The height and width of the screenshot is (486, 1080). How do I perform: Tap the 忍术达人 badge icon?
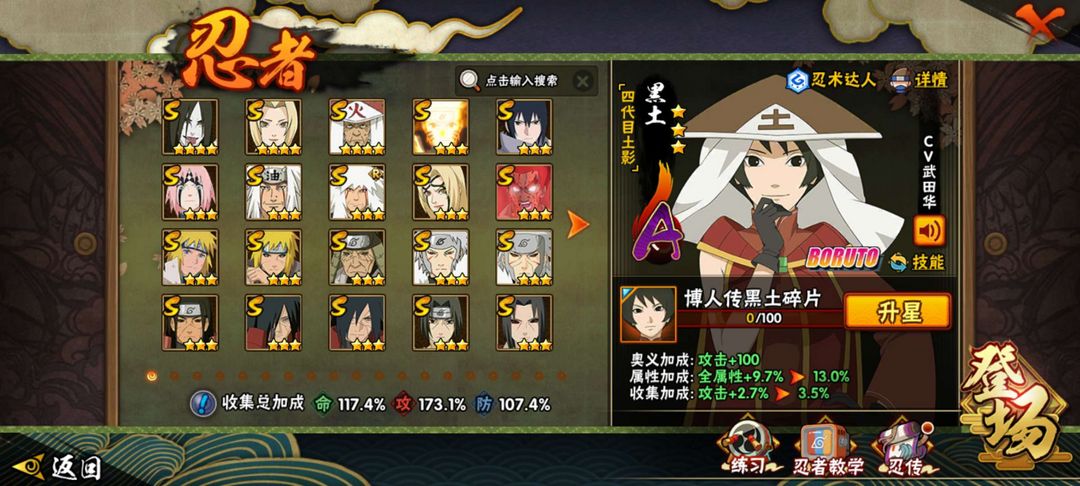[798, 80]
